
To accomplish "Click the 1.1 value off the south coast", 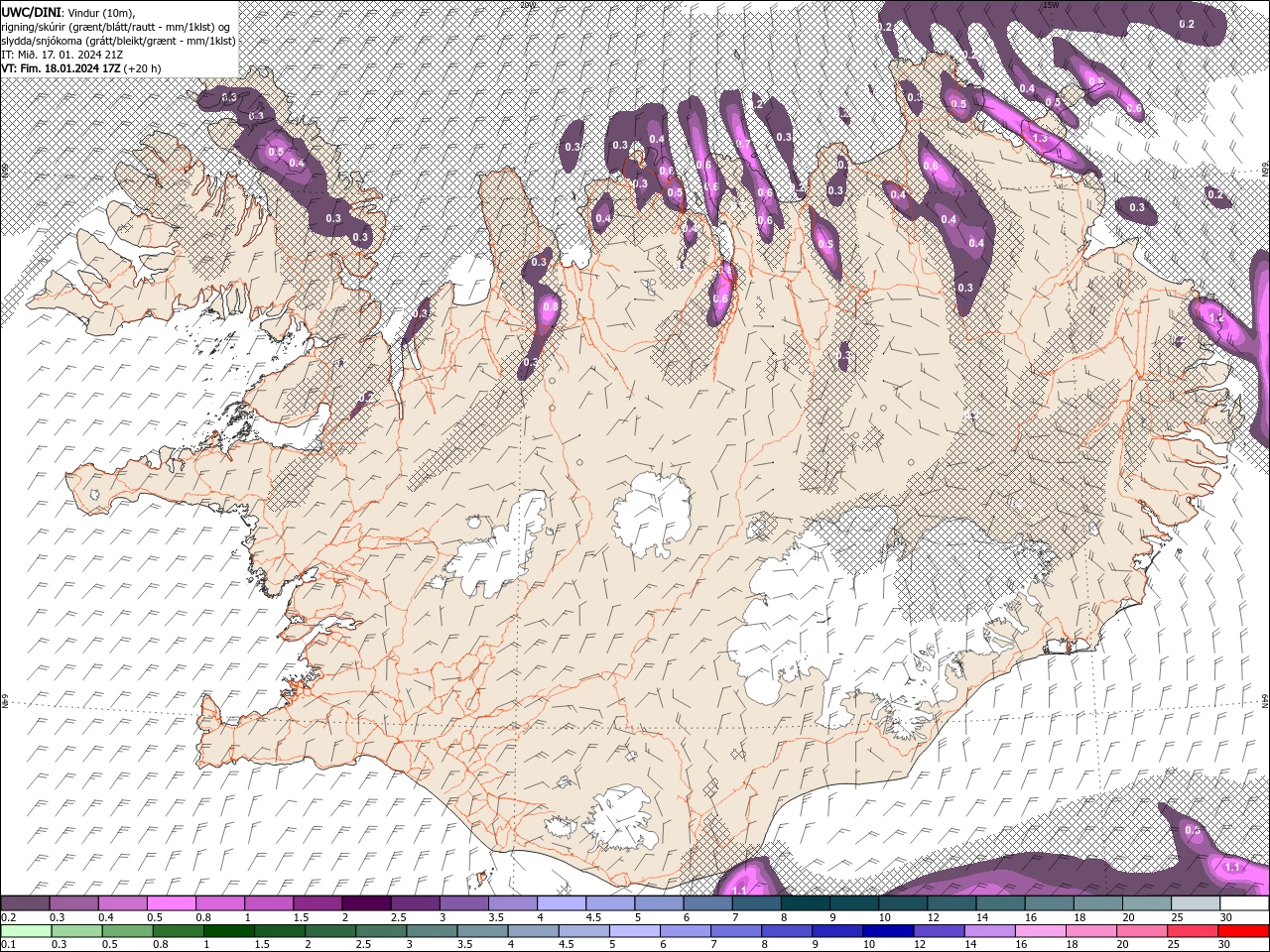I will [x=739, y=891].
